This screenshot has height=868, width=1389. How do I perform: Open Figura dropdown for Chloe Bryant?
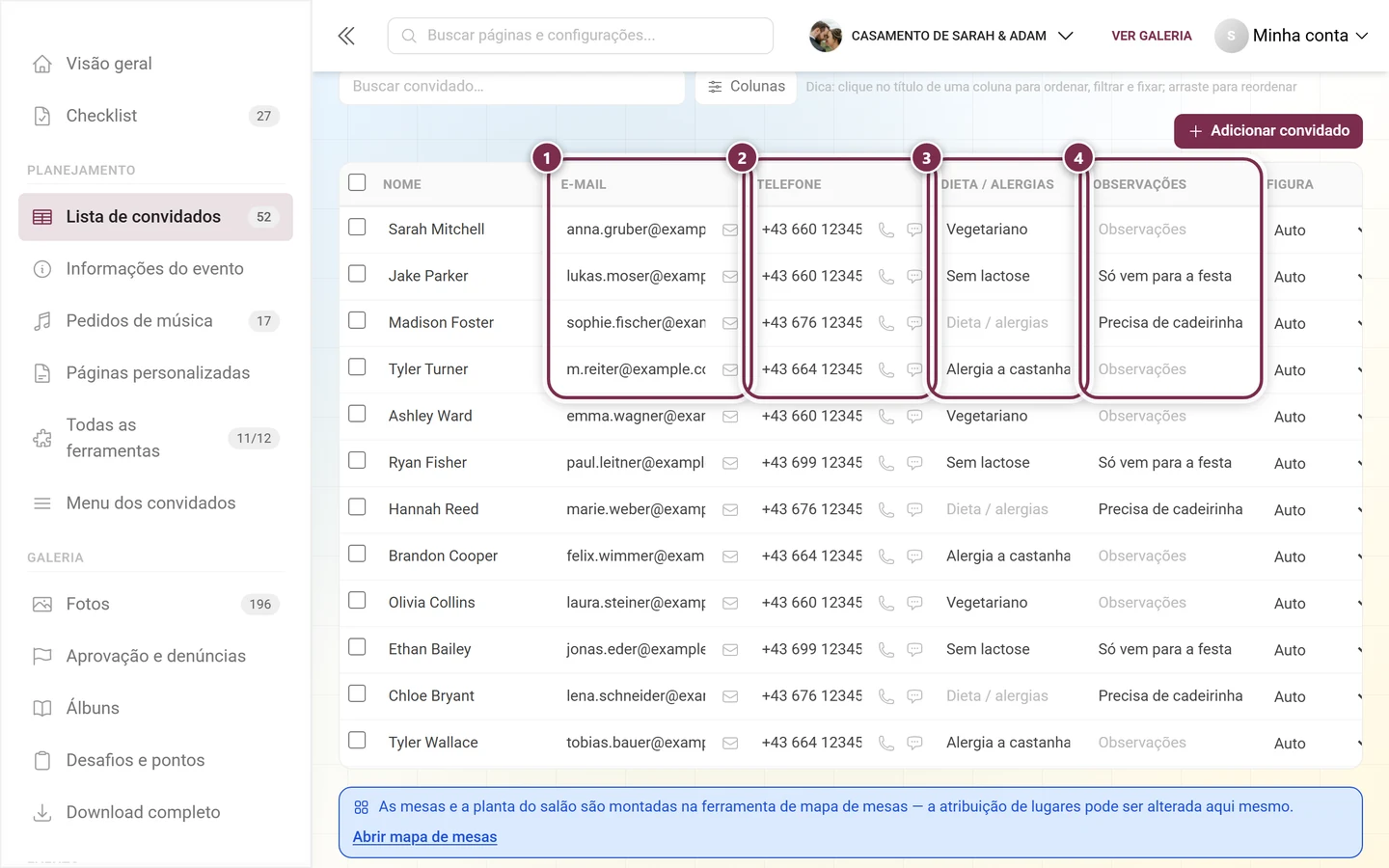pyautogui.click(x=1317, y=696)
